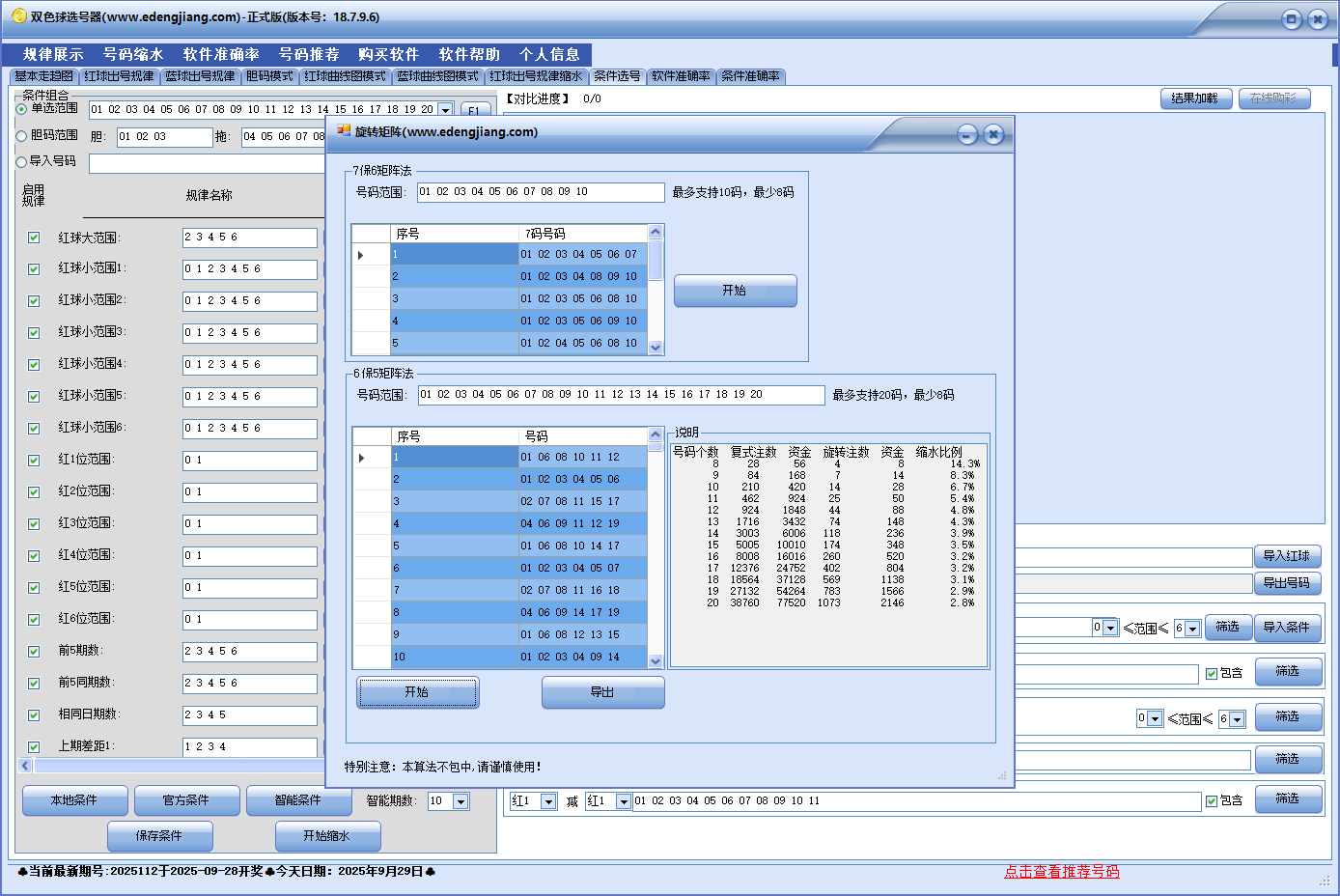Uncheck the 红球大范围 rule checkbox
The width and height of the screenshot is (1340, 896).
(x=34, y=238)
